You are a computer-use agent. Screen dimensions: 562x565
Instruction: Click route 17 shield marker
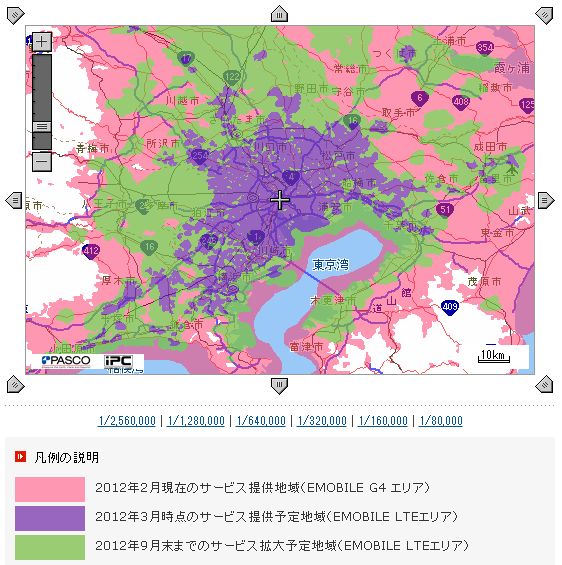(x=186, y=59)
